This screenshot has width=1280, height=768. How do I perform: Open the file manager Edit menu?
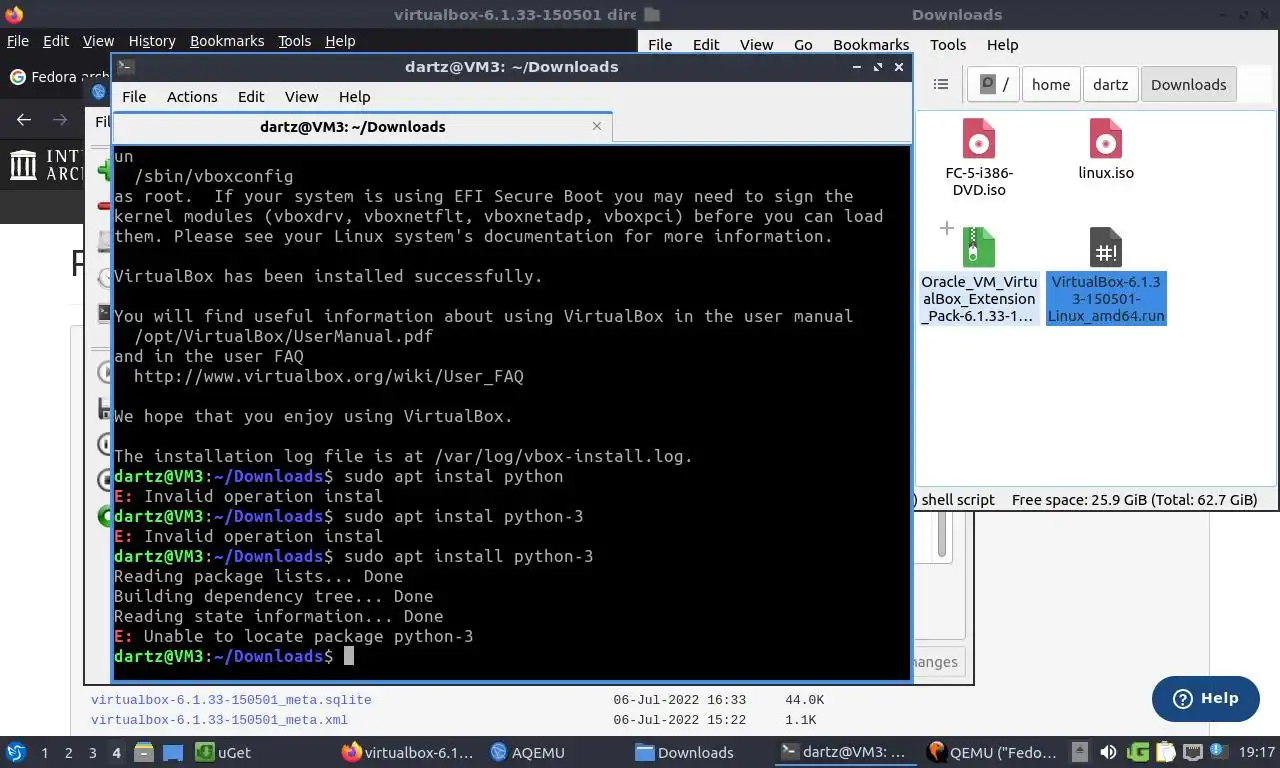(x=706, y=44)
